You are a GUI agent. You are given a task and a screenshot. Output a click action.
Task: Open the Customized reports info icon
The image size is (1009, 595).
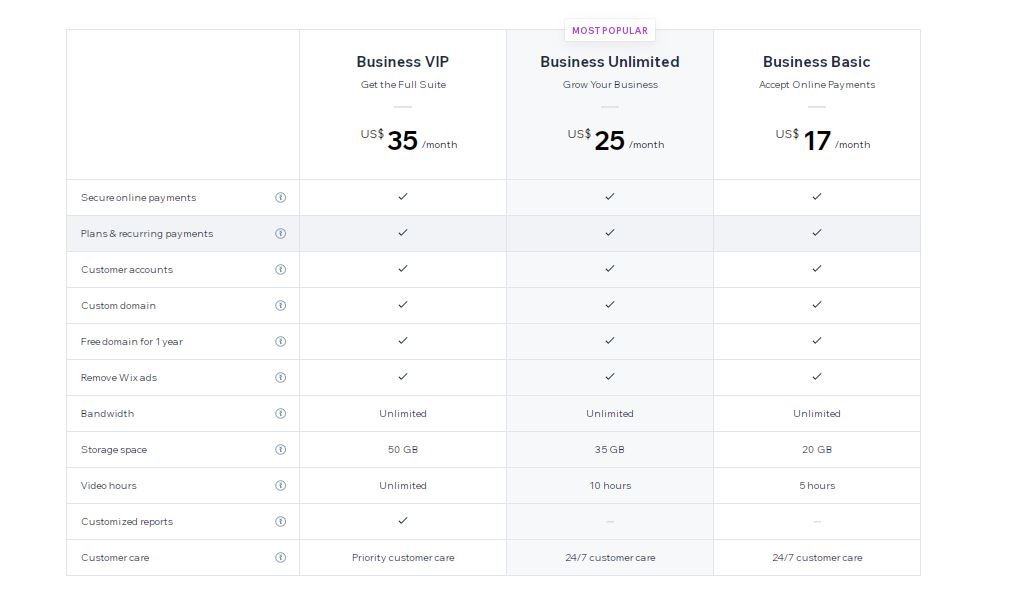(281, 522)
